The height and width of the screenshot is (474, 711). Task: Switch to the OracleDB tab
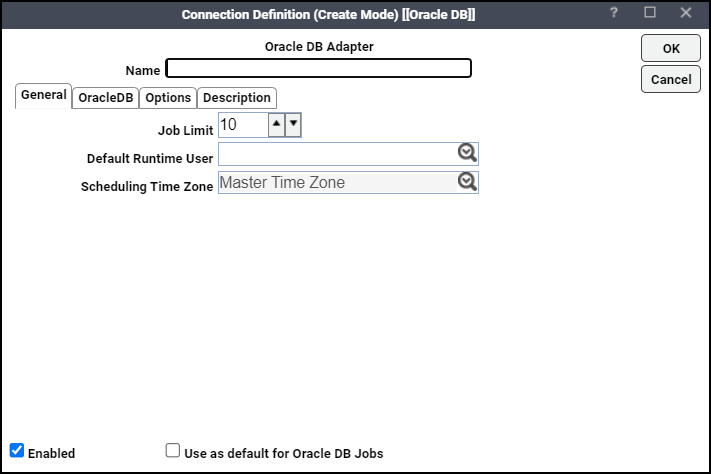[106, 98]
